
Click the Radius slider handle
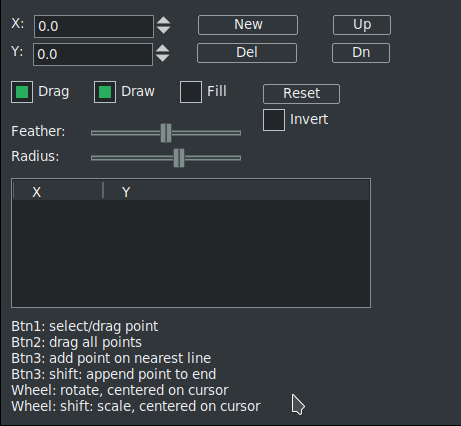pyautogui.click(x=179, y=158)
